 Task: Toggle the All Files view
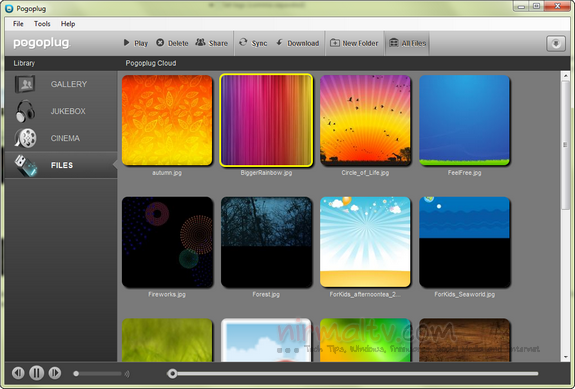tap(407, 43)
